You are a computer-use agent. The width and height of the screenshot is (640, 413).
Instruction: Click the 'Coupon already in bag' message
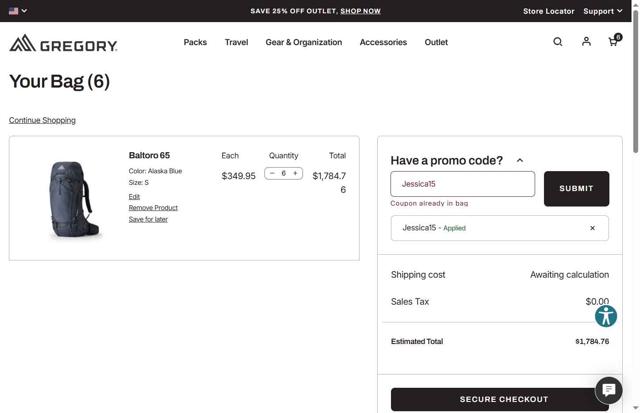tap(429, 203)
